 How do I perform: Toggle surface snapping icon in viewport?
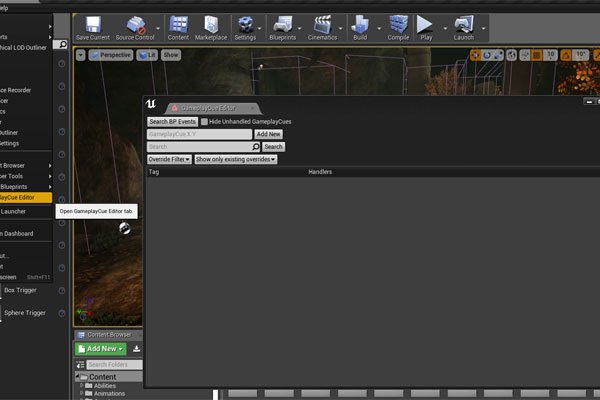click(x=525, y=56)
